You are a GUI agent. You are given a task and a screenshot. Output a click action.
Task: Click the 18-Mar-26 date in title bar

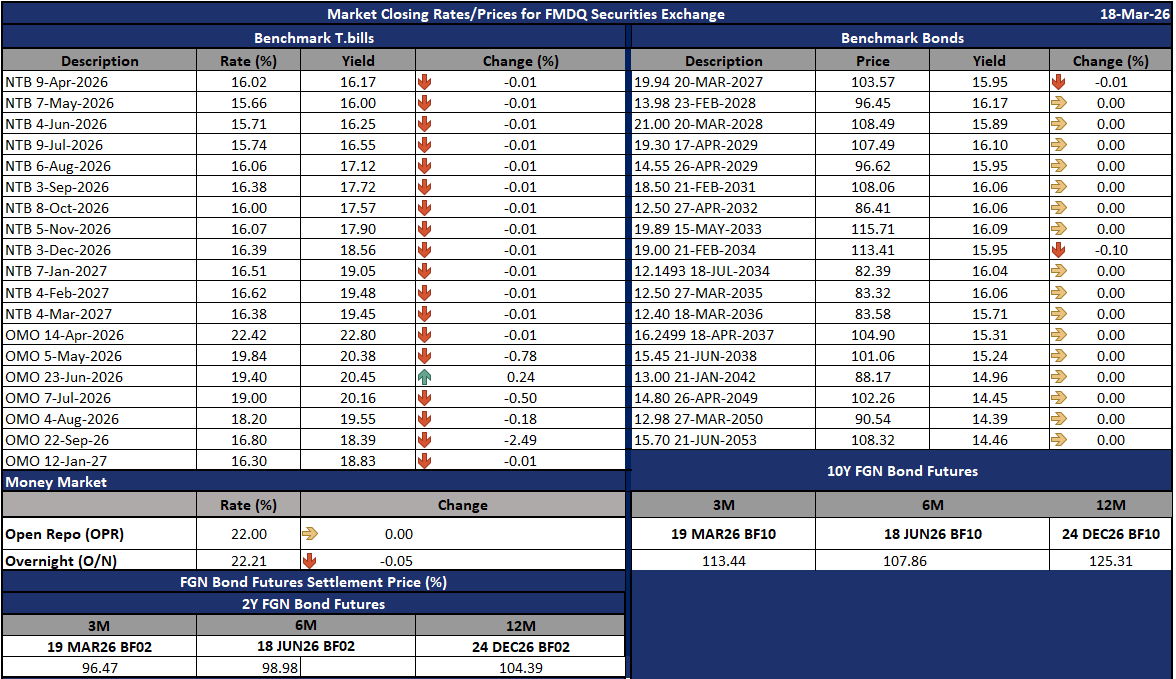(x=1134, y=14)
